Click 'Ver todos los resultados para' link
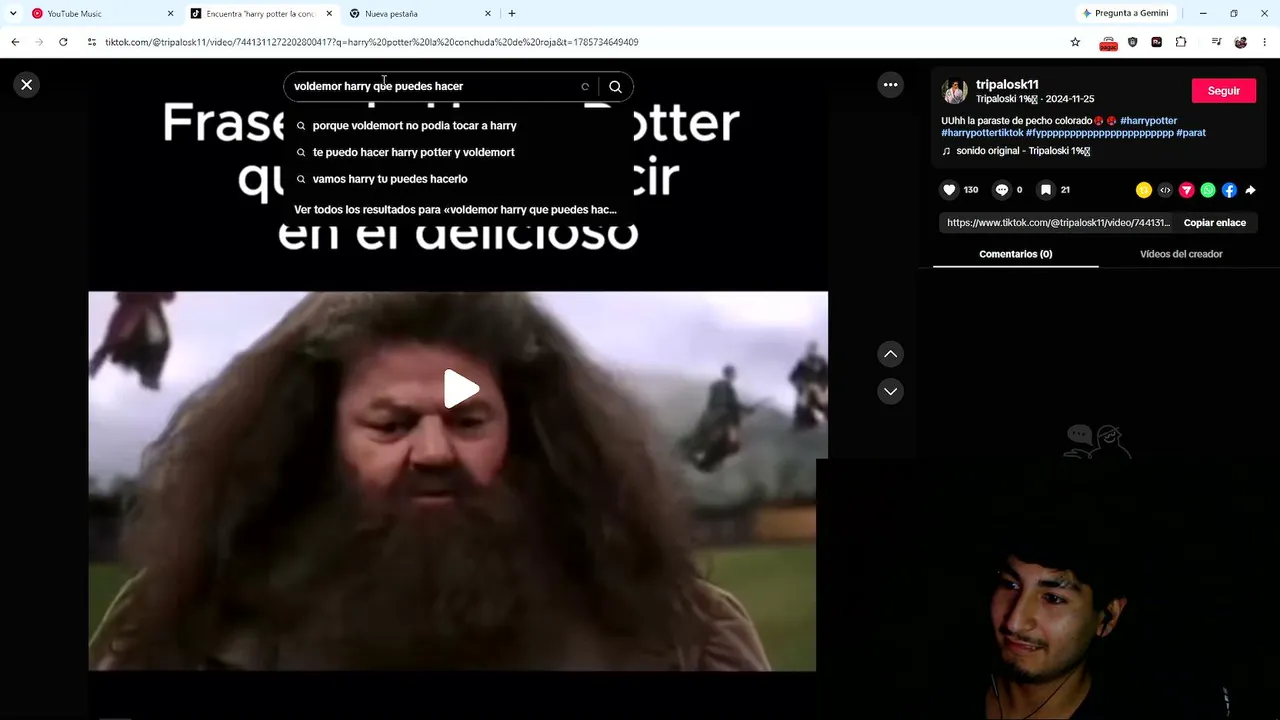Image resolution: width=1280 pixels, height=720 pixels. click(x=455, y=210)
